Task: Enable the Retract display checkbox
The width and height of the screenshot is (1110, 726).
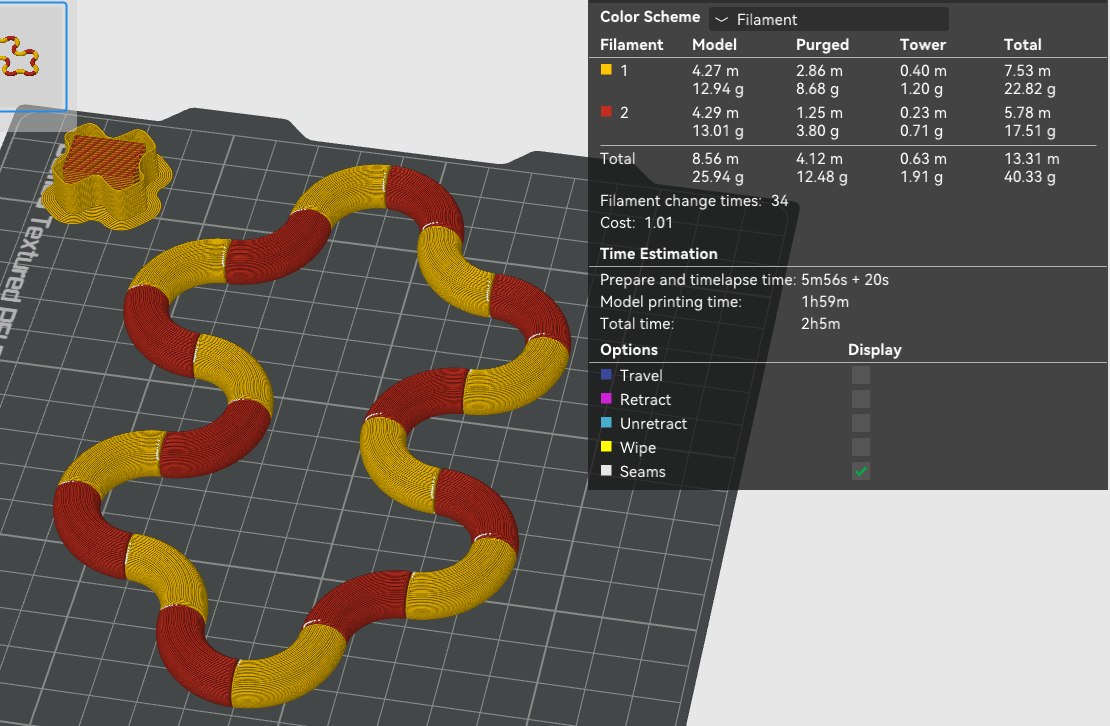Action: 861,399
